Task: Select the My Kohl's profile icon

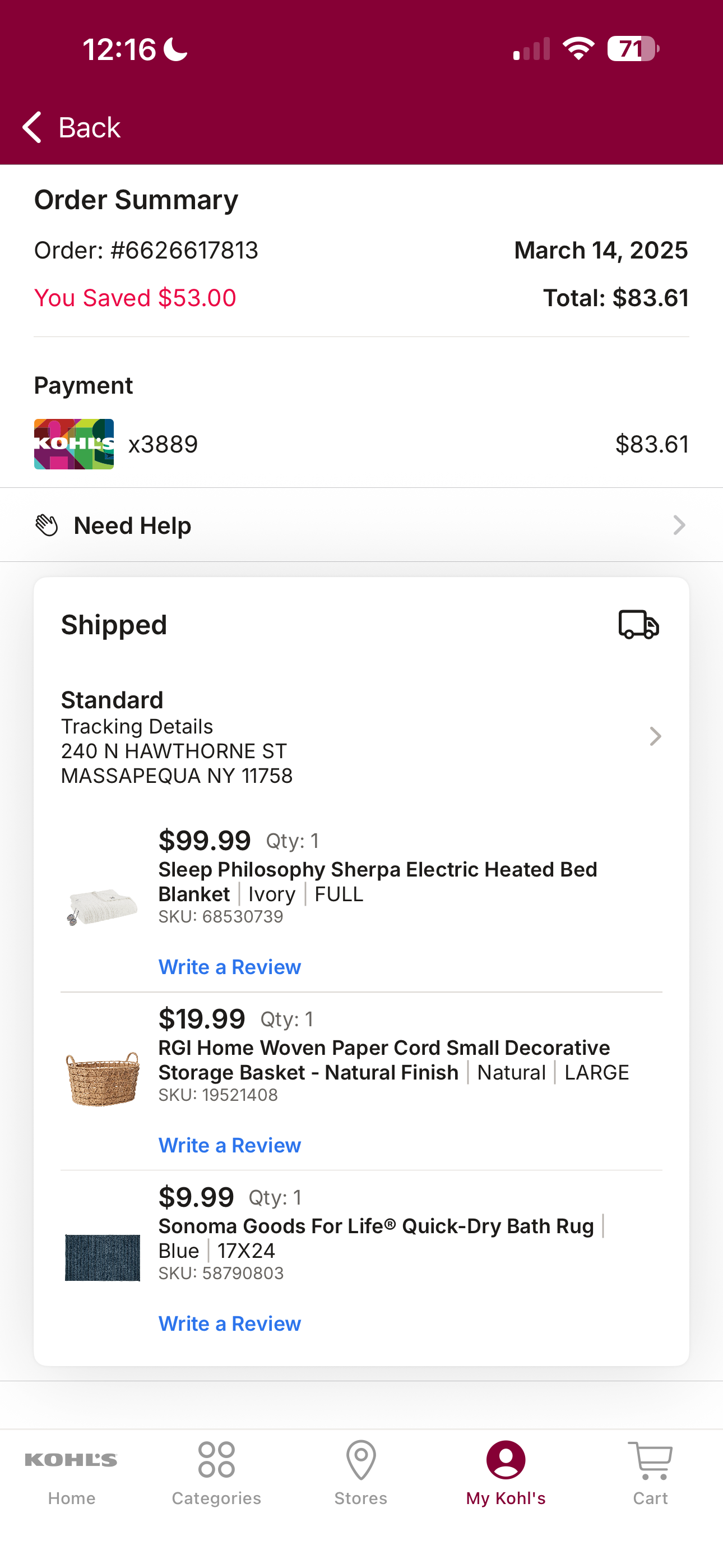Action: pos(506,1460)
